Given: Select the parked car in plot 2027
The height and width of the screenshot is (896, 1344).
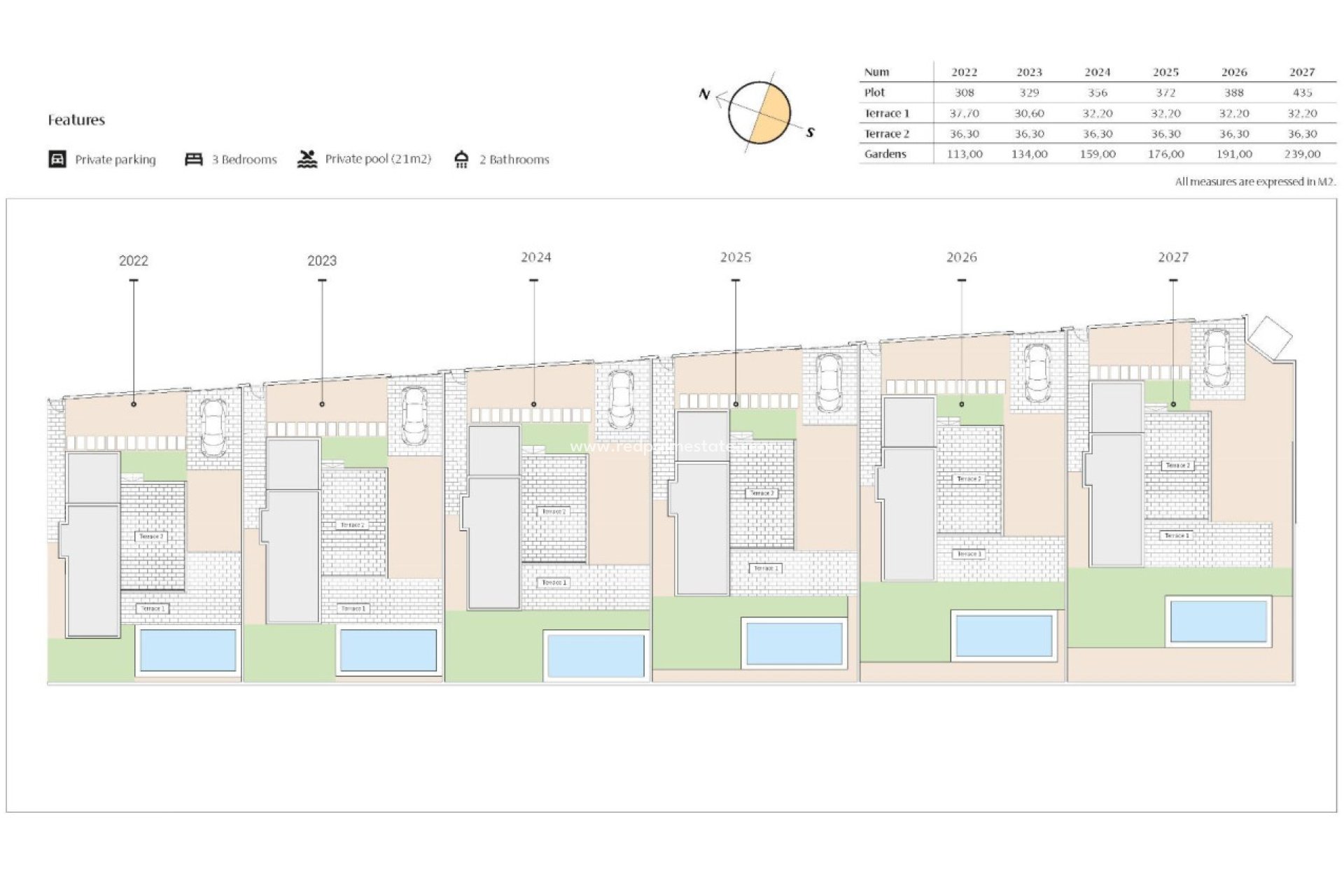Looking at the screenshot, I should click(1217, 358).
